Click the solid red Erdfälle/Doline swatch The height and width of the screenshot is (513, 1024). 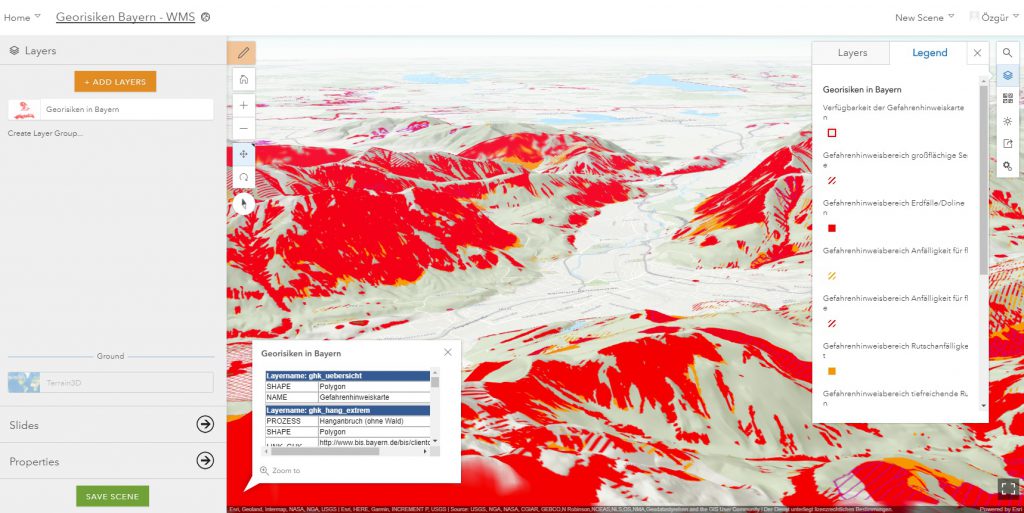tap(832, 228)
